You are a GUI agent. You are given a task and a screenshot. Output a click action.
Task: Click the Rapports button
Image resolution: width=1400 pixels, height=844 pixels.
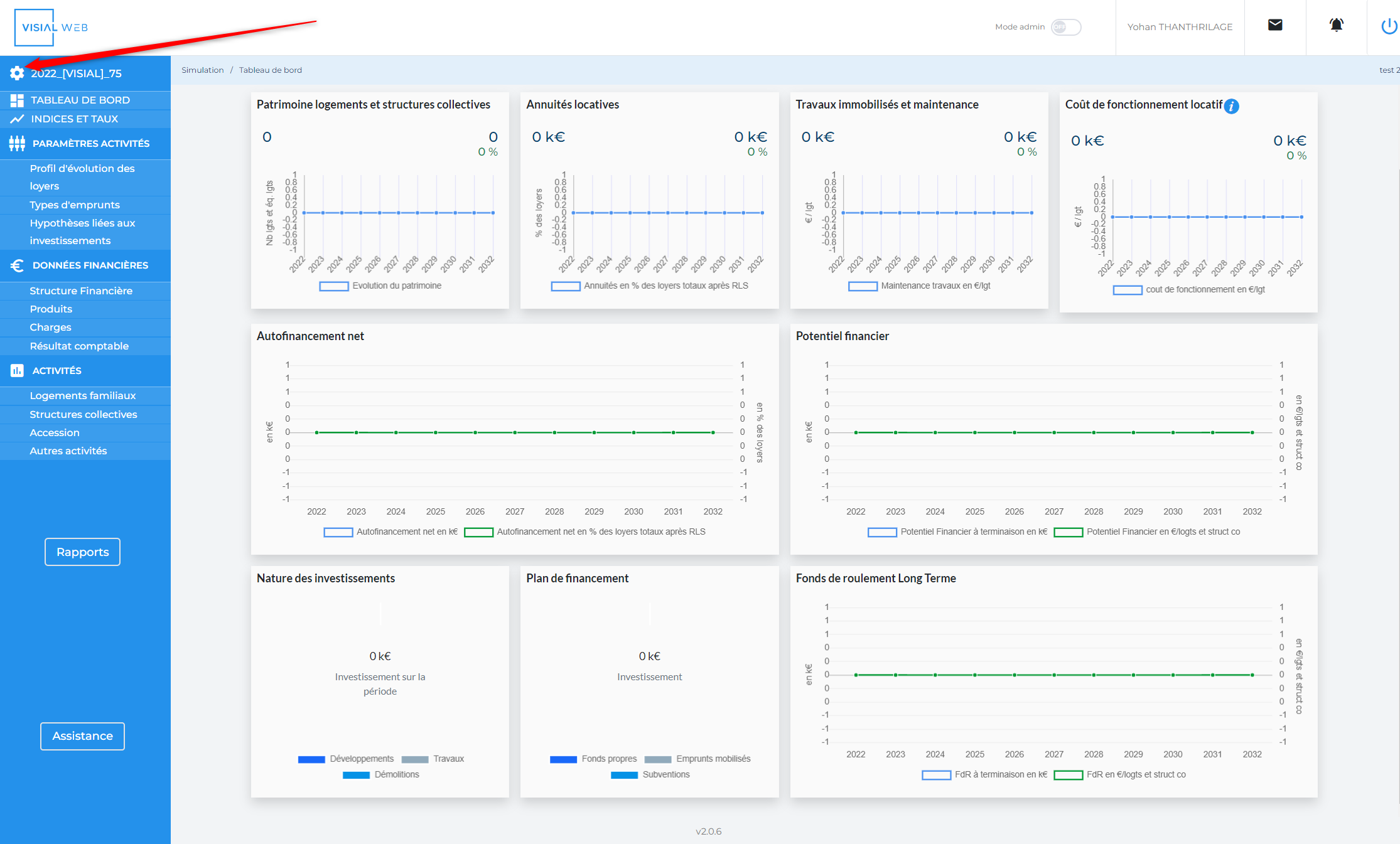point(82,552)
